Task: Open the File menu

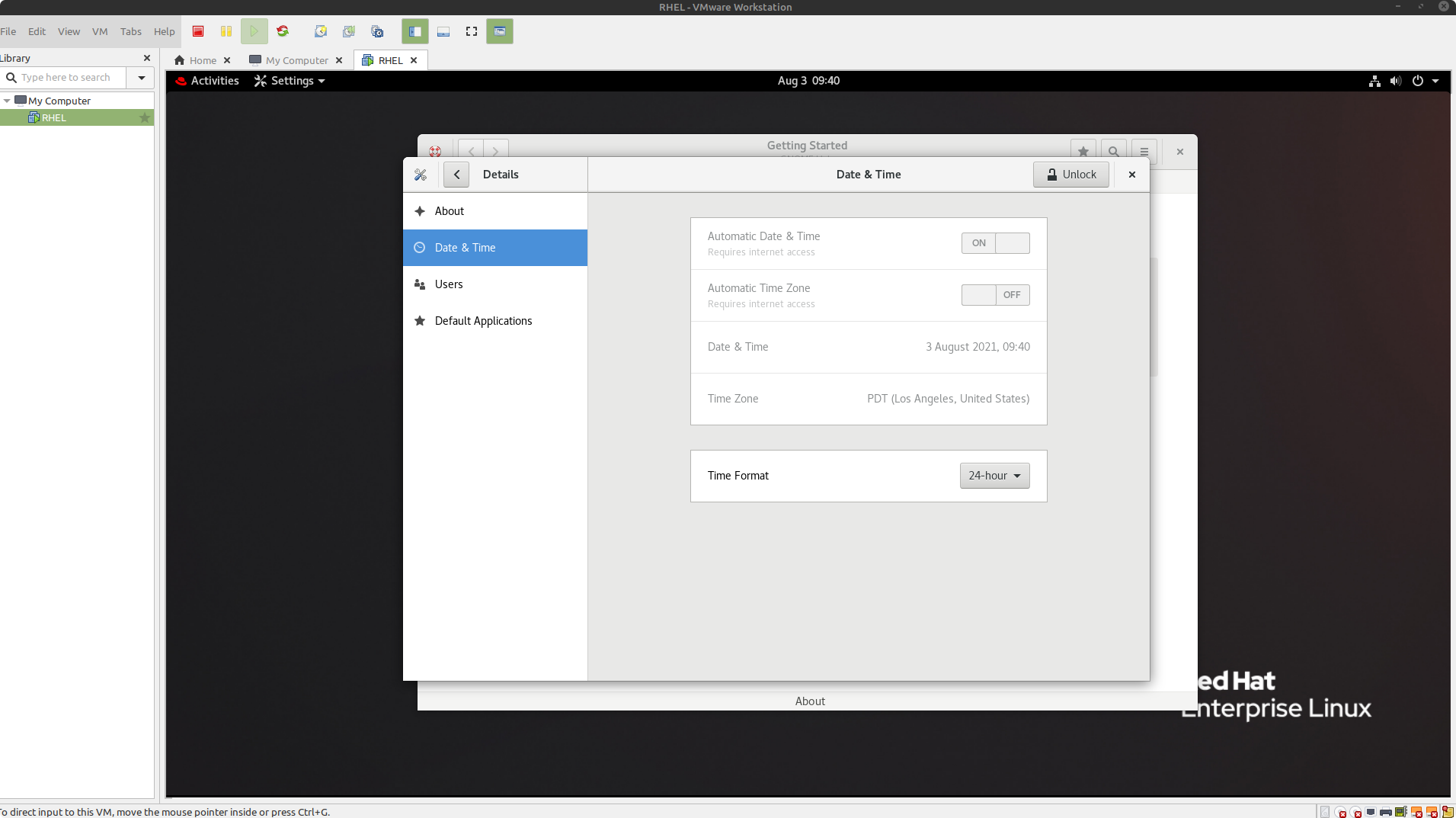Action: pos(8,31)
